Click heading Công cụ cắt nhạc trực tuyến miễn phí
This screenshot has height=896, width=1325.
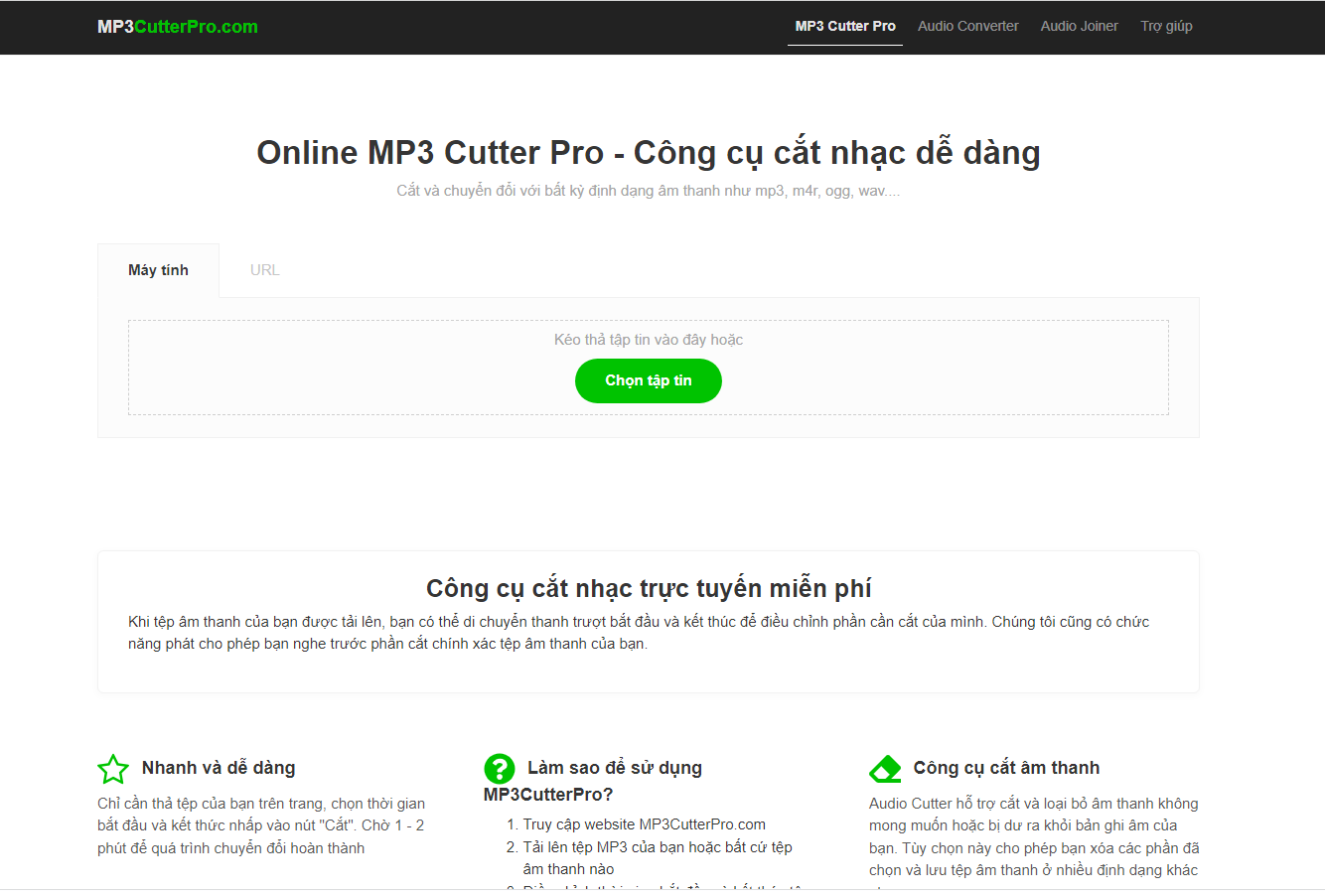click(649, 588)
